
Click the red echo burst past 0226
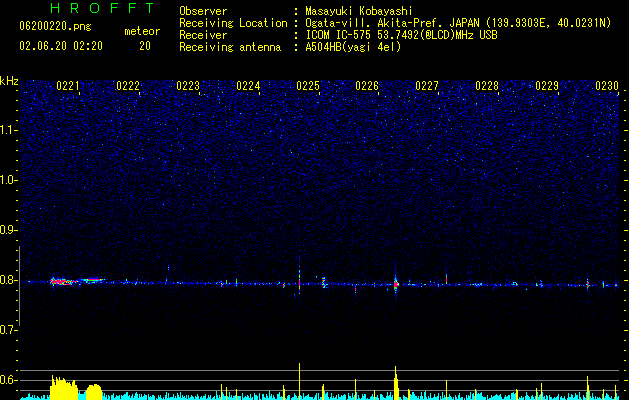click(x=396, y=284)
